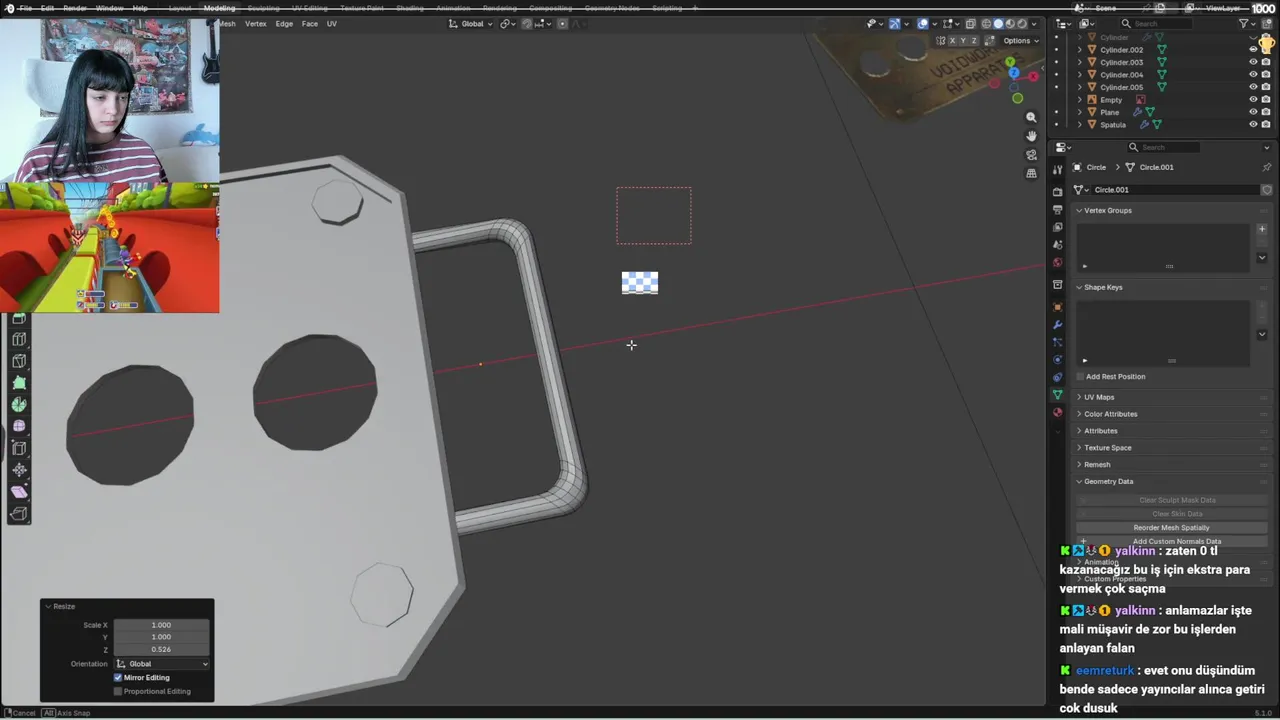Toggle X mirror axis button
1280x720 pixels.
(x=953, y=41)
